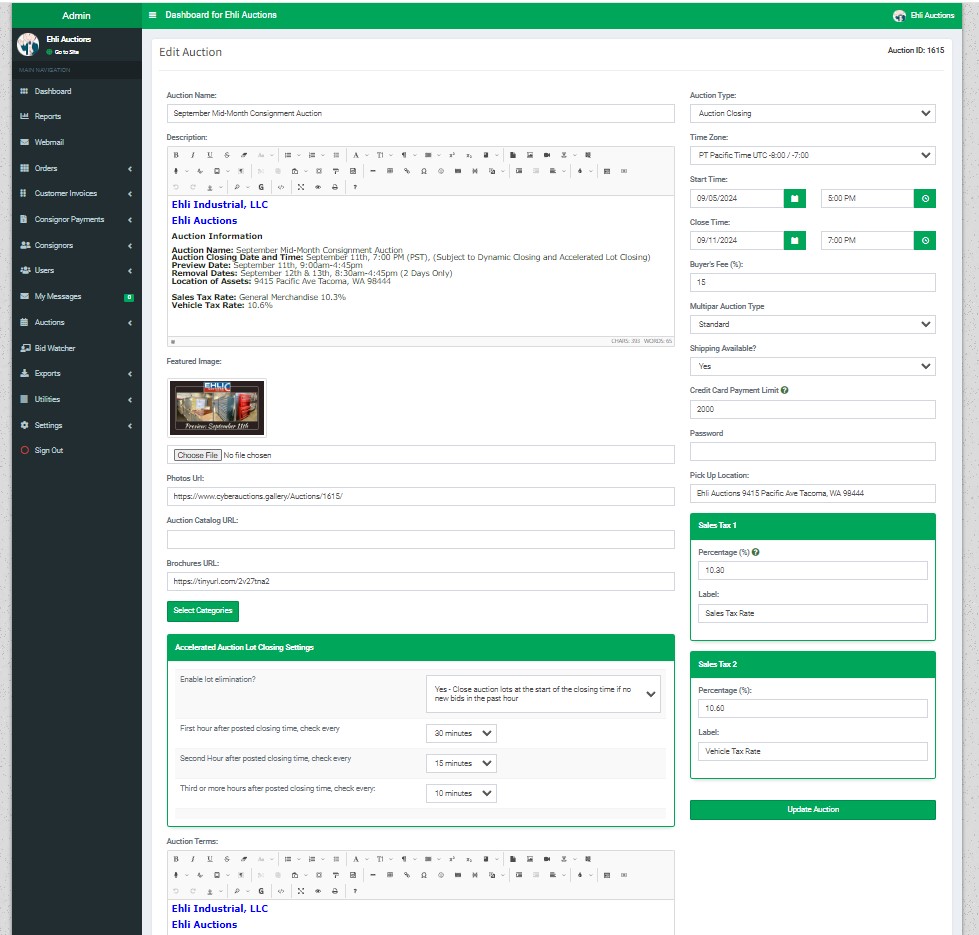Click the Choose File button
The height and width of the screenshot is (935, 979).
point(197,455)
